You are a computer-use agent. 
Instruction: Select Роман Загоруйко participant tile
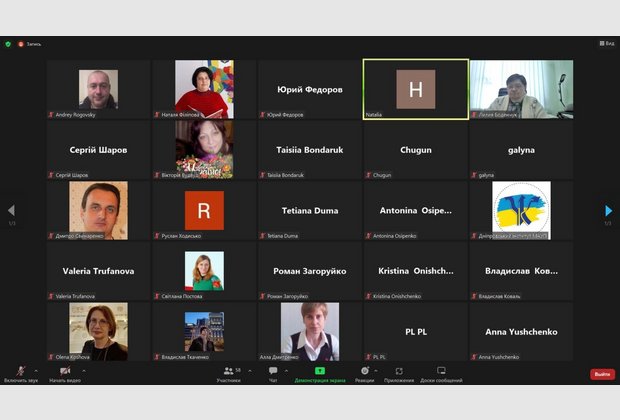point(310,271)
